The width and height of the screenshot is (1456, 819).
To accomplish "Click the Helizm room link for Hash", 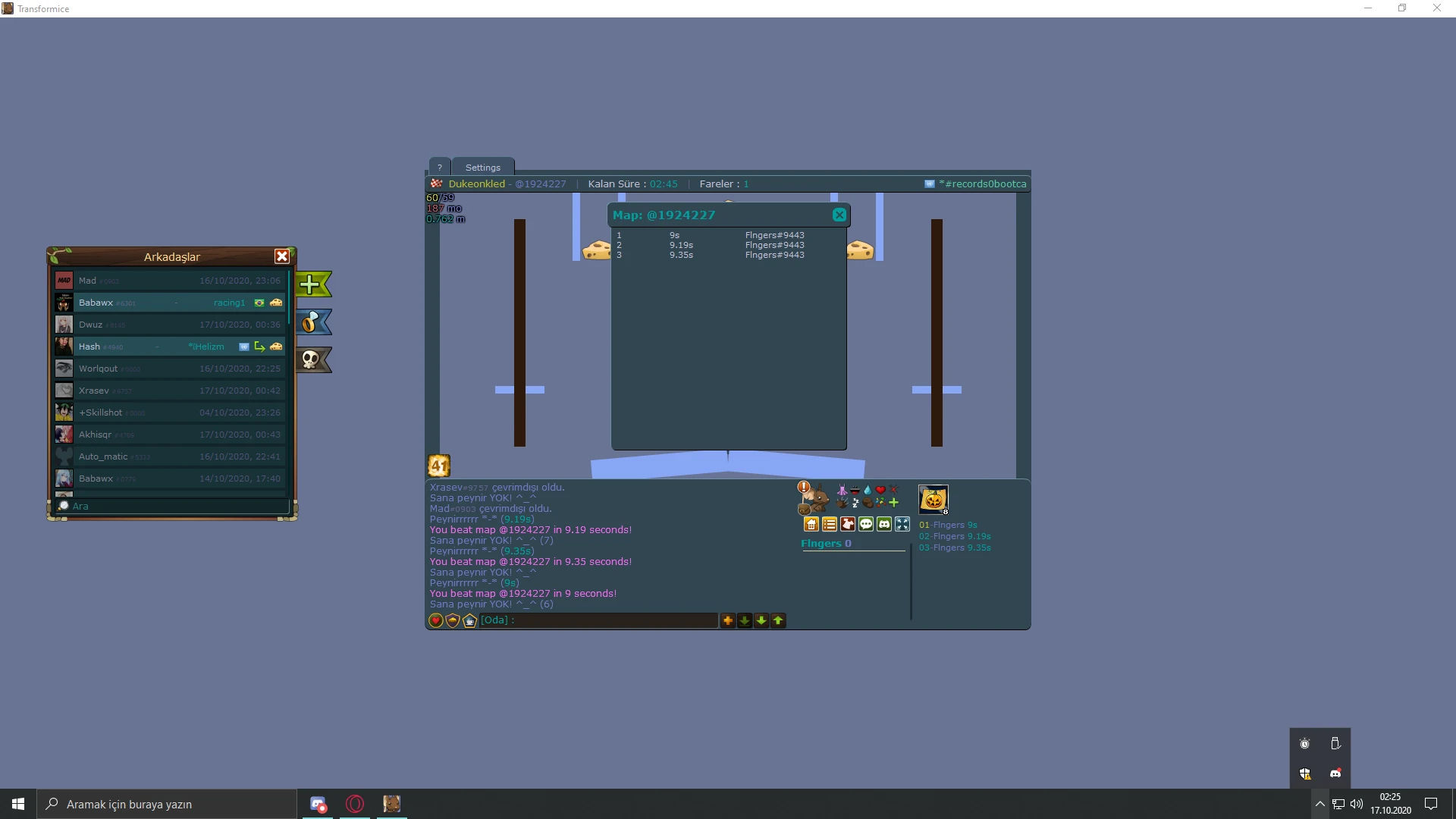I will (206, 347).
